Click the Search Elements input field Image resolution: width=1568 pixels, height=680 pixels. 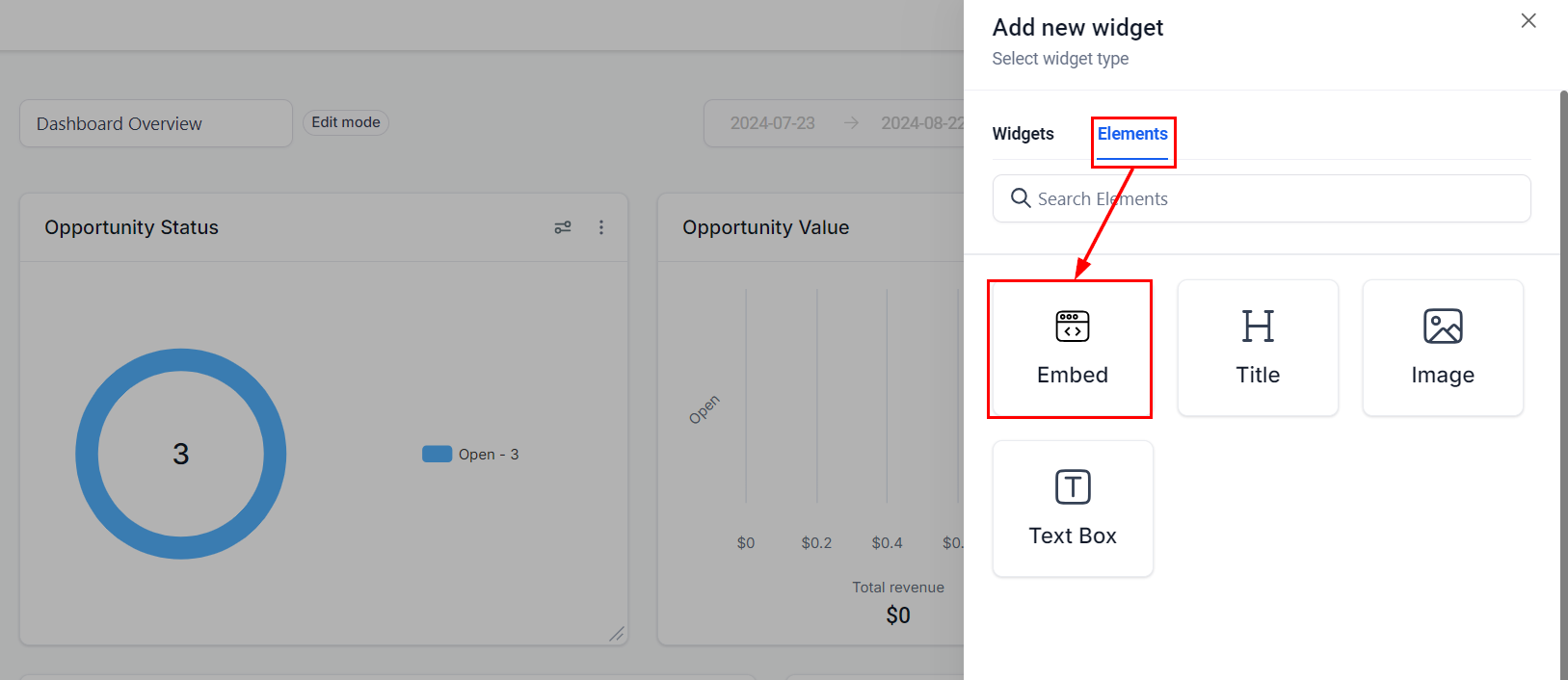[1272, 198]
